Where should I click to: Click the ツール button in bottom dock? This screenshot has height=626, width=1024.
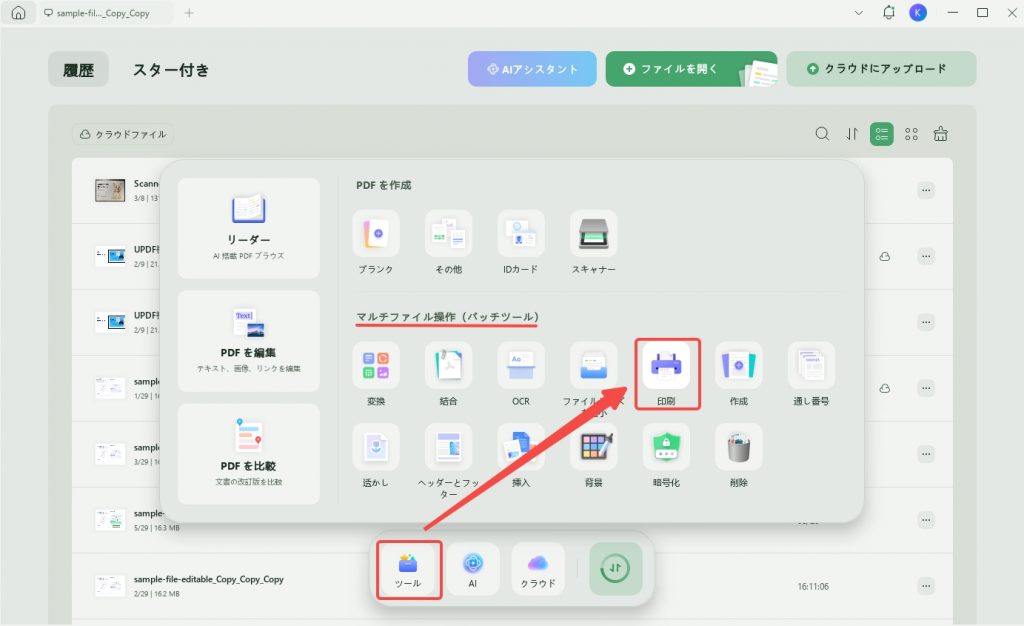pos(408,569)
